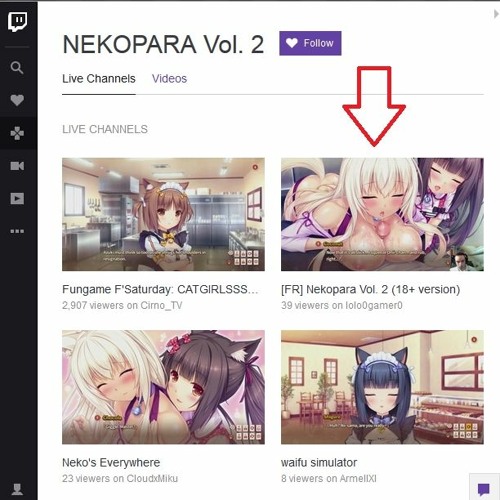Click the 'Fungame F'Saturday: CATGIRLSSS...' title
This screenshot has width=500, height=500.
(160, 289)
